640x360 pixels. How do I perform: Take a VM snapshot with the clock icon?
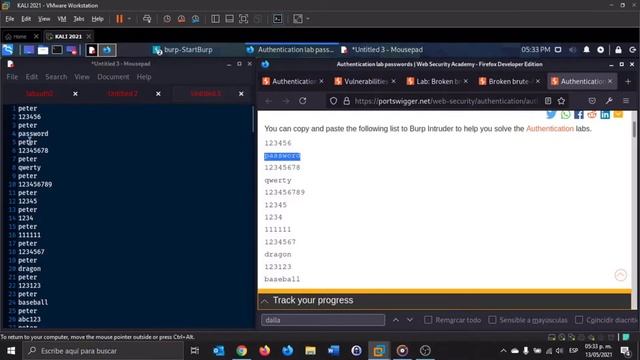pos(167,19)
